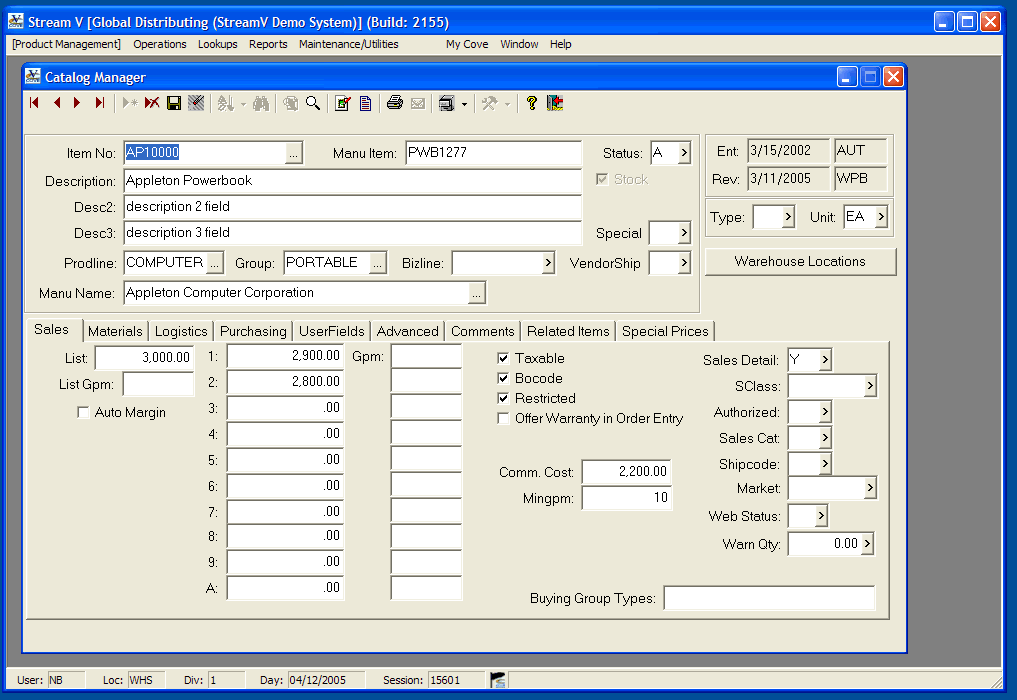1017x700 pixels.
Task: Toggle the Stock checkbox
Action: pyautogui.click(x=602, y=179)
